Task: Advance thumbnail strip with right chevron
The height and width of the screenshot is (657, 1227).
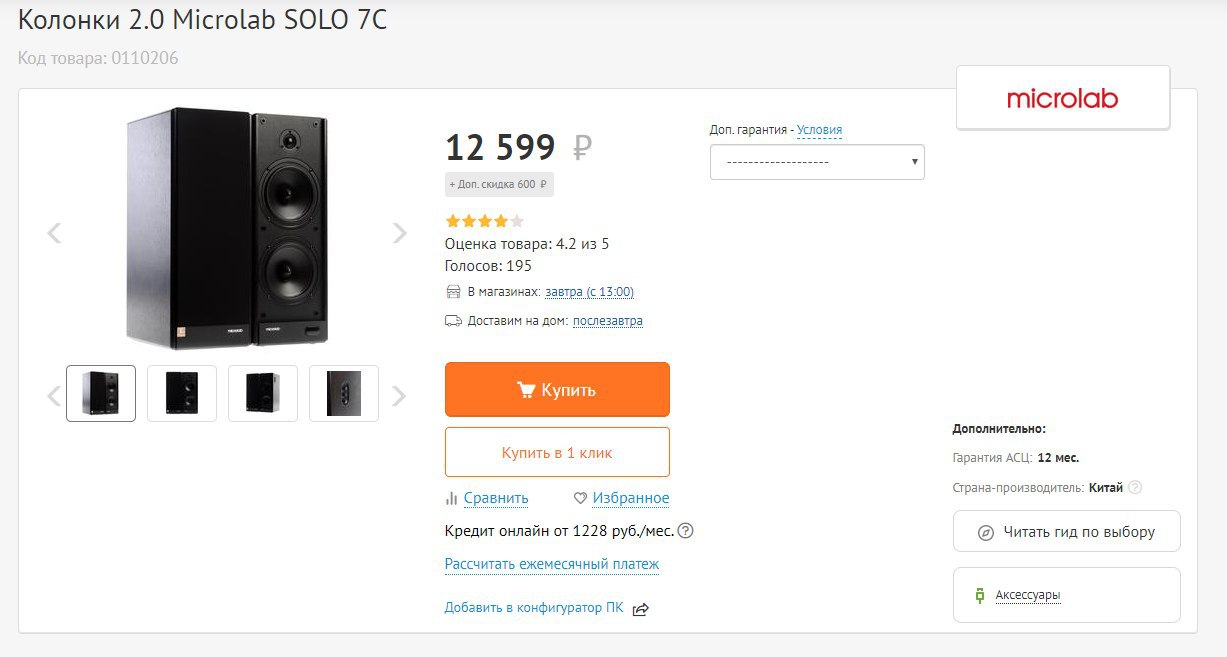Action: point(399,396)
